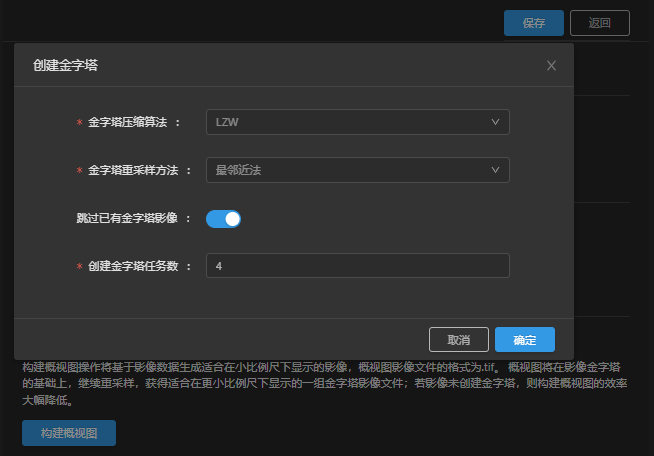Click the red asterisk before 创建金字塔任务数
The height and width of the screenshot is (456, 654).
[79, 267]
